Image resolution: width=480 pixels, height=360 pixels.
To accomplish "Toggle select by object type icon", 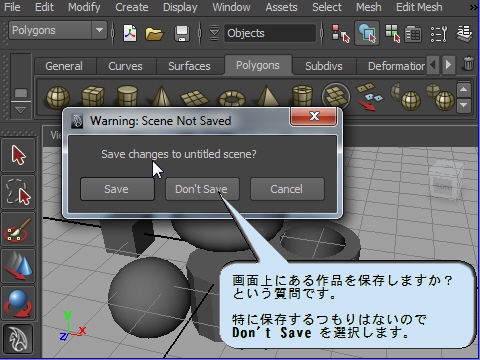I will tap(367, 33).
